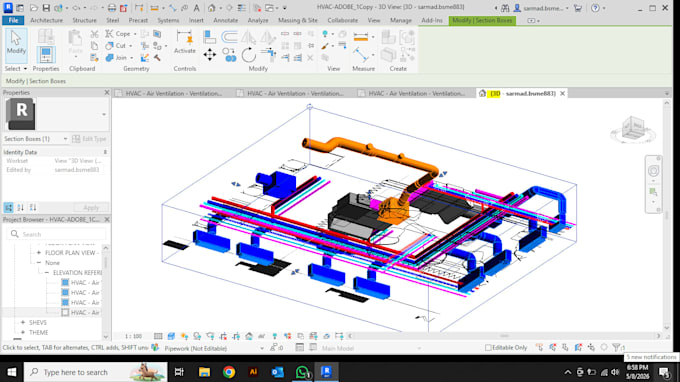
Task: Click the Steering Wheel on the navigation bar
Action: tap(653, 171)
